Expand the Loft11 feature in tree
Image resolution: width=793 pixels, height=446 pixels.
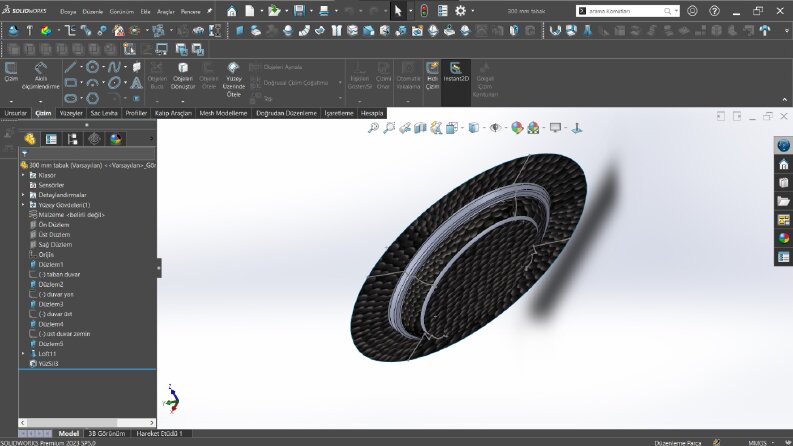click(x=23, y=353)
